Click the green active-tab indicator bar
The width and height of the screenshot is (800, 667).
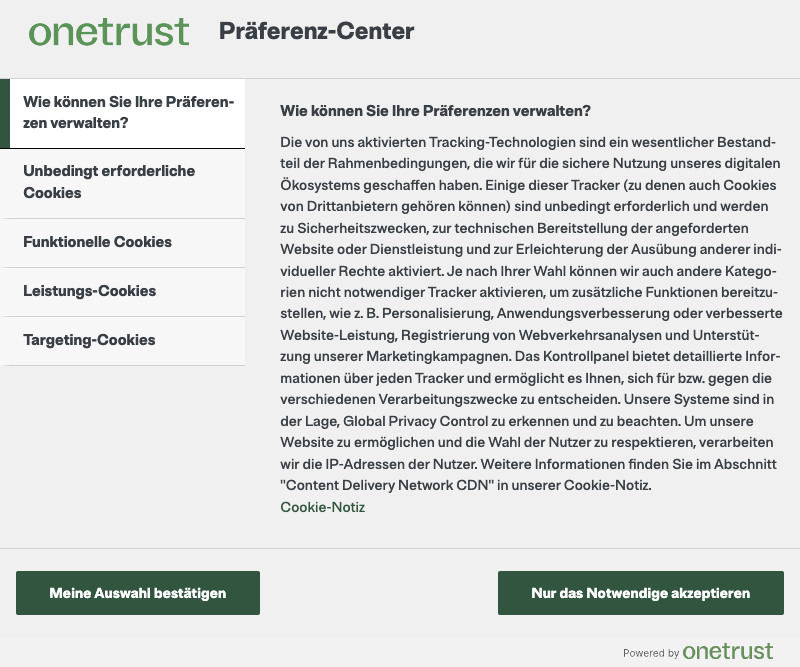[4, 113]
